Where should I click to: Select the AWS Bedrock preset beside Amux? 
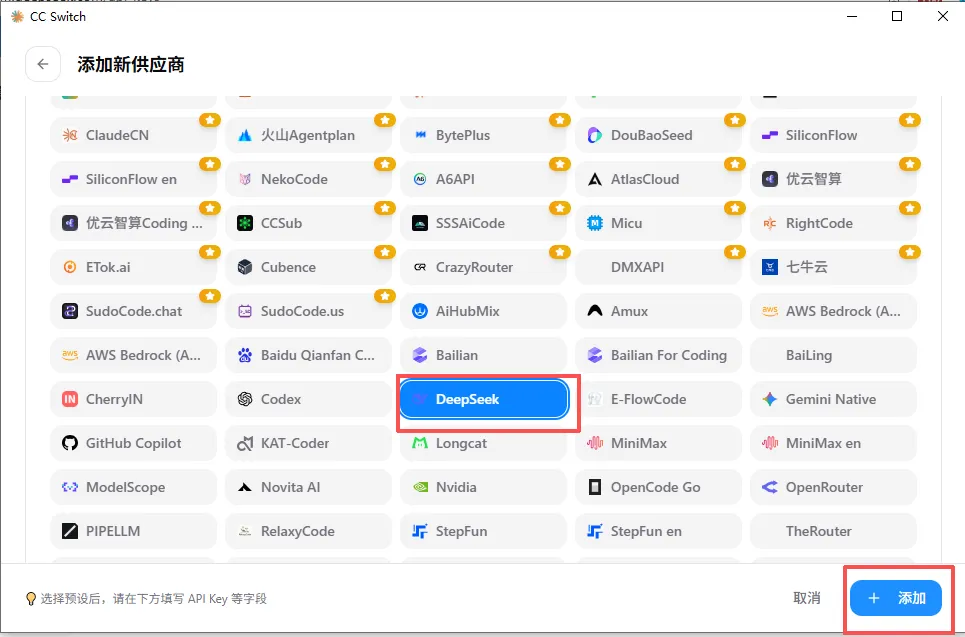pos(833,311)
